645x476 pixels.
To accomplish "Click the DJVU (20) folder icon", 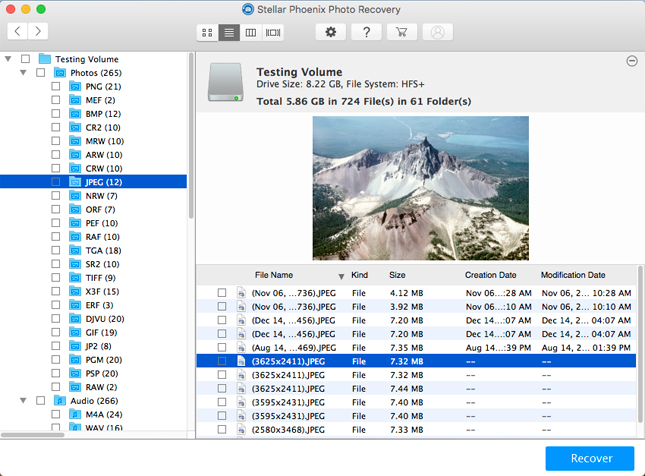I will pyautogui.click(x=75, y=319).
